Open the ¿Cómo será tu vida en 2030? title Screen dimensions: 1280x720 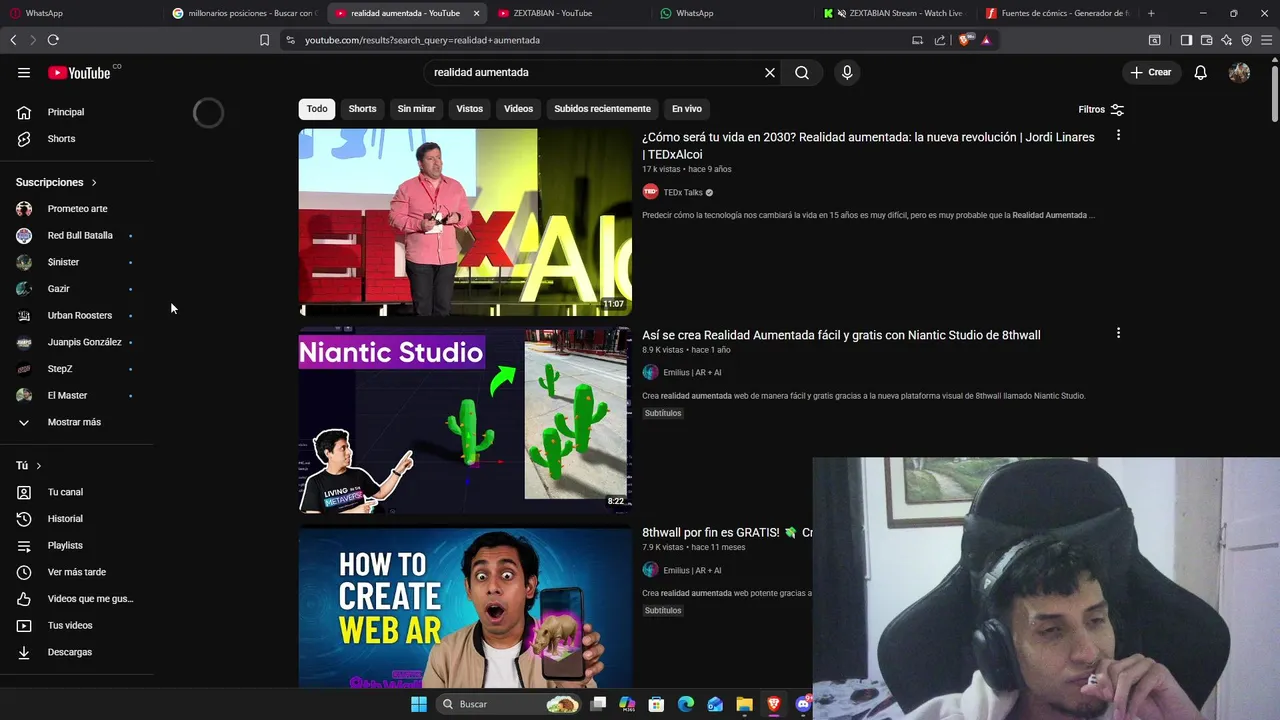coord(868,146)
